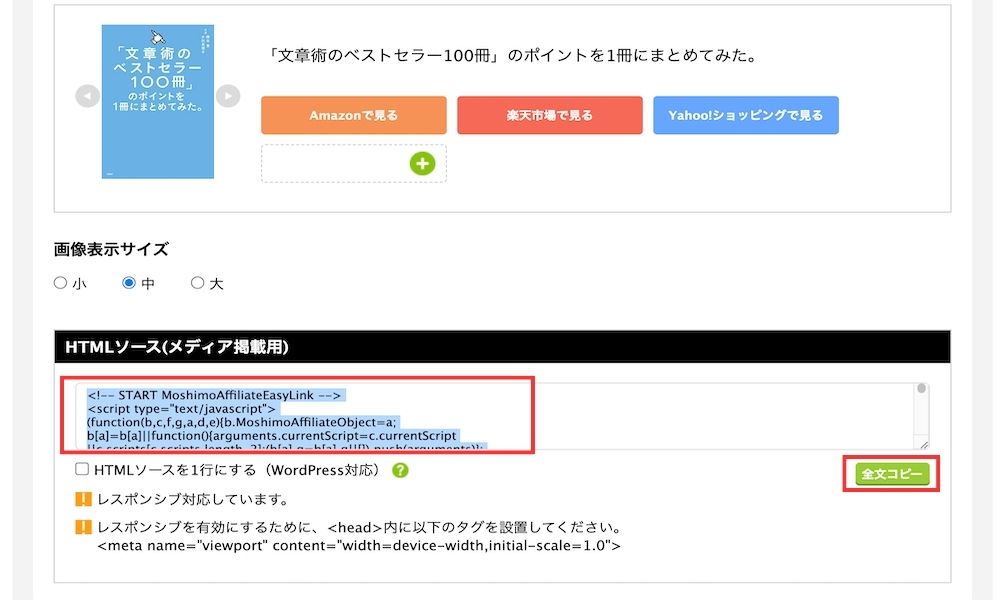
Task: Click the 楽天市場で見る button
Action: 550,115
